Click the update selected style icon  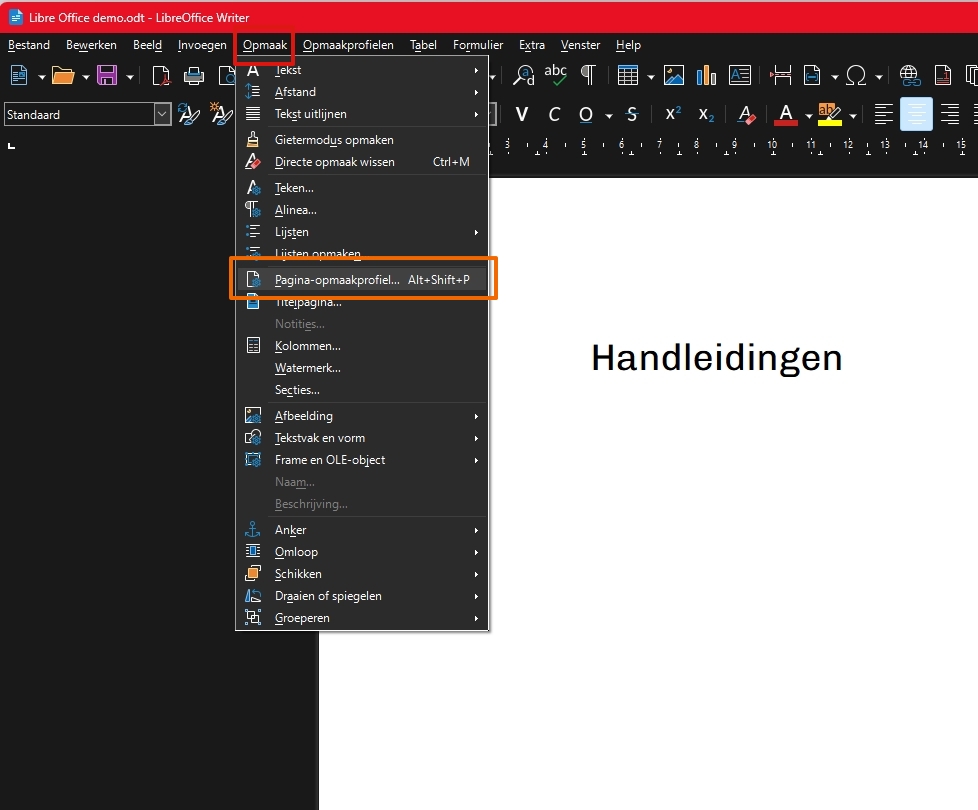point(188,114)
